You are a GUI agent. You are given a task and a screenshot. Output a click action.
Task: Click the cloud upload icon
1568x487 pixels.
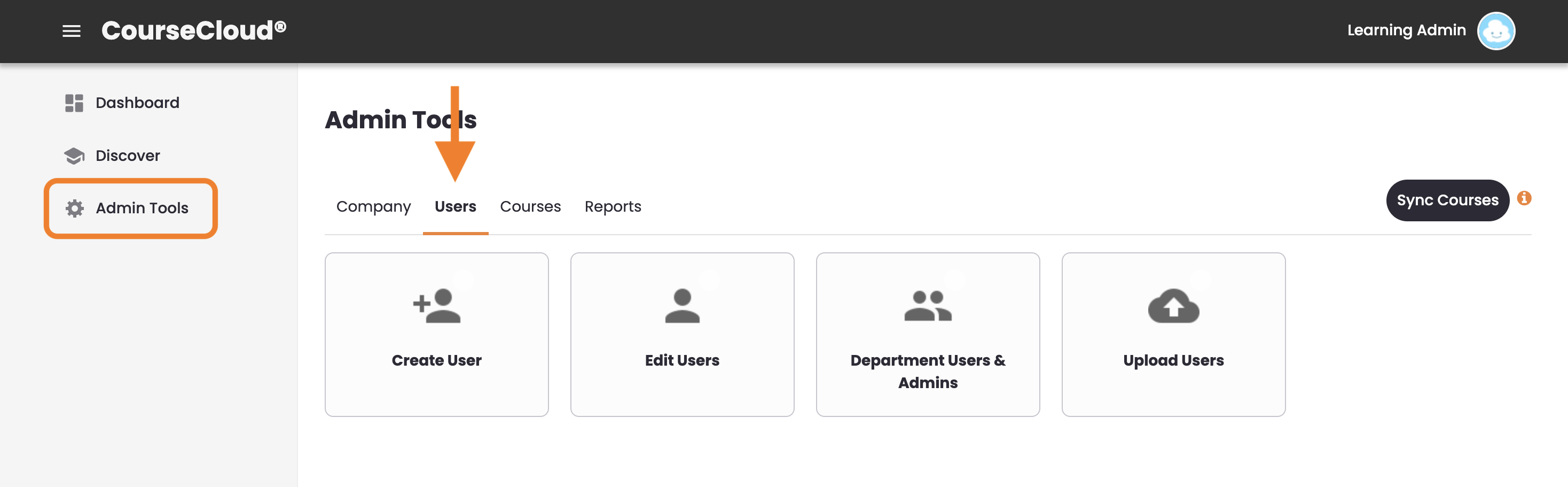1173,305
